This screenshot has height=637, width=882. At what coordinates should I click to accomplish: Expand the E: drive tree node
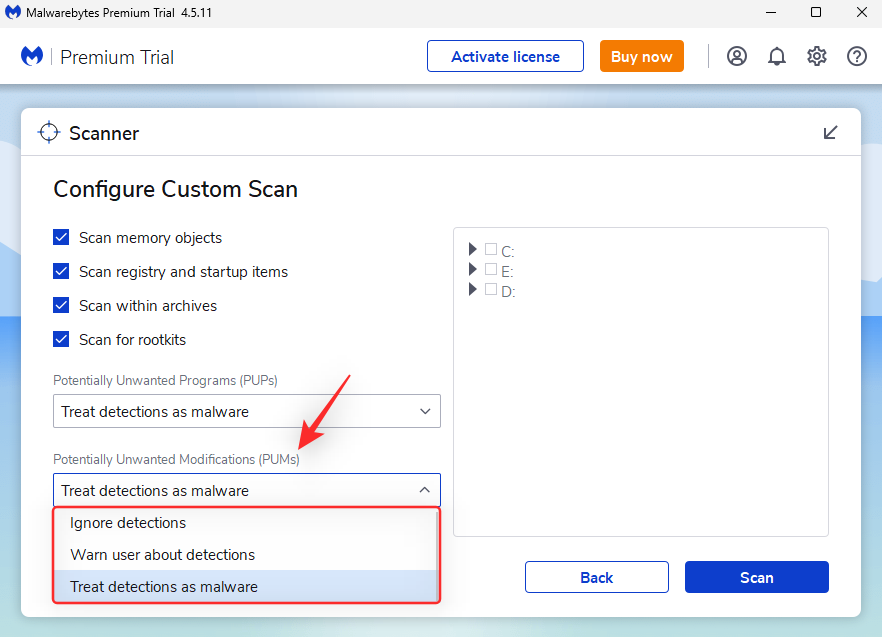click(x=473, y=270)
